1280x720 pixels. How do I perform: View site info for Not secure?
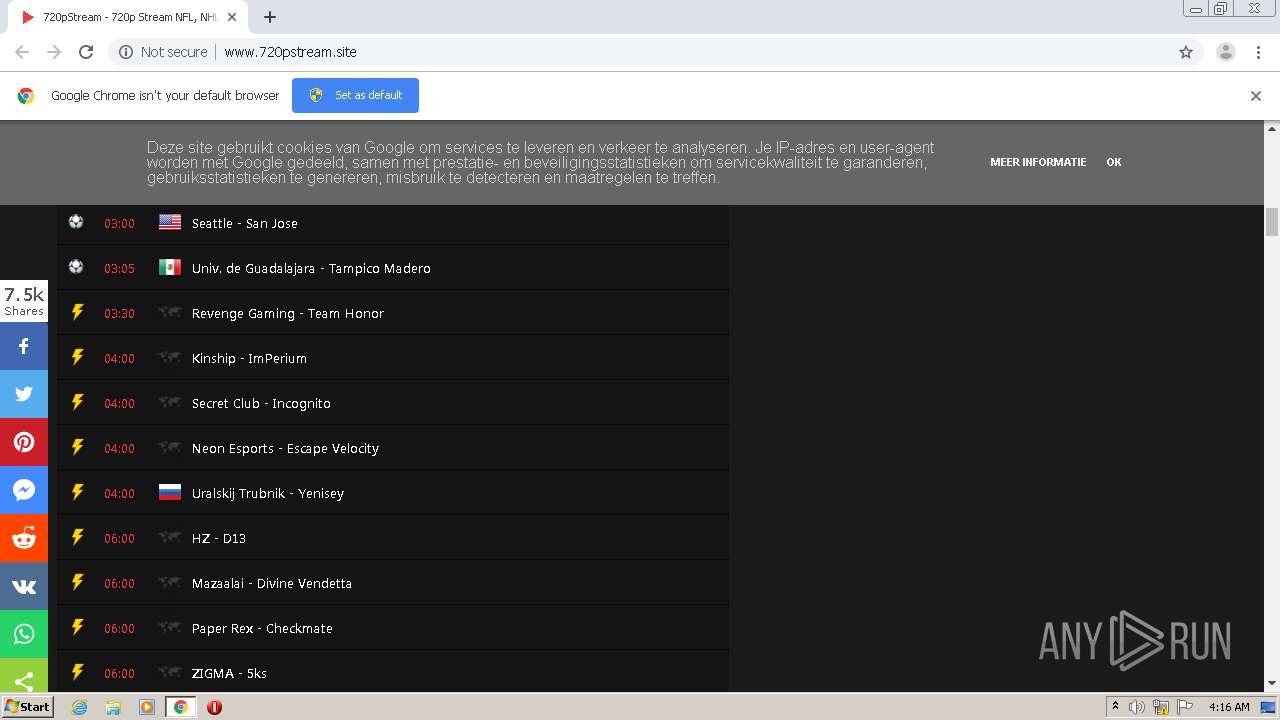click(163, 52)
